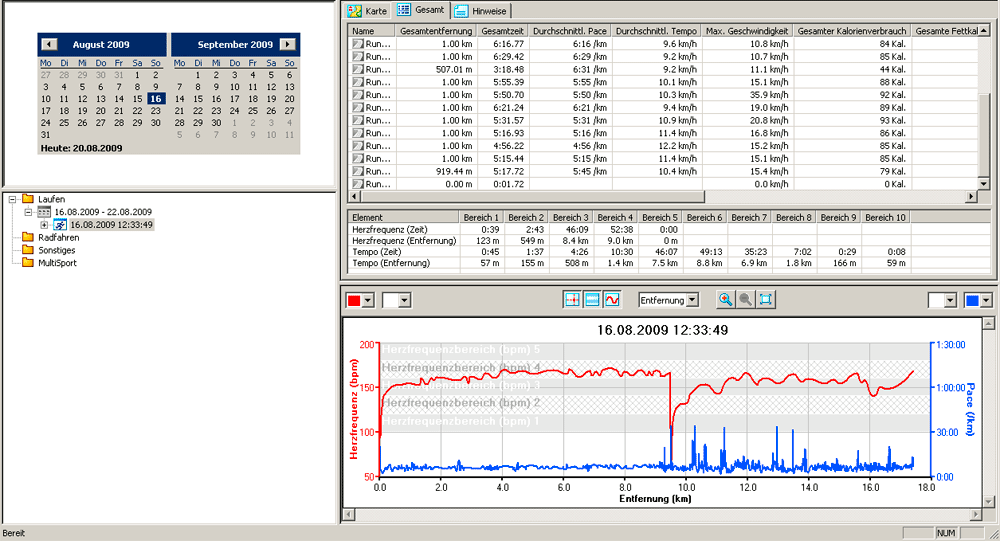1000x541 pixels.
Task: Sort by the Gesamtzeit column header
Action: coord(502,32)
